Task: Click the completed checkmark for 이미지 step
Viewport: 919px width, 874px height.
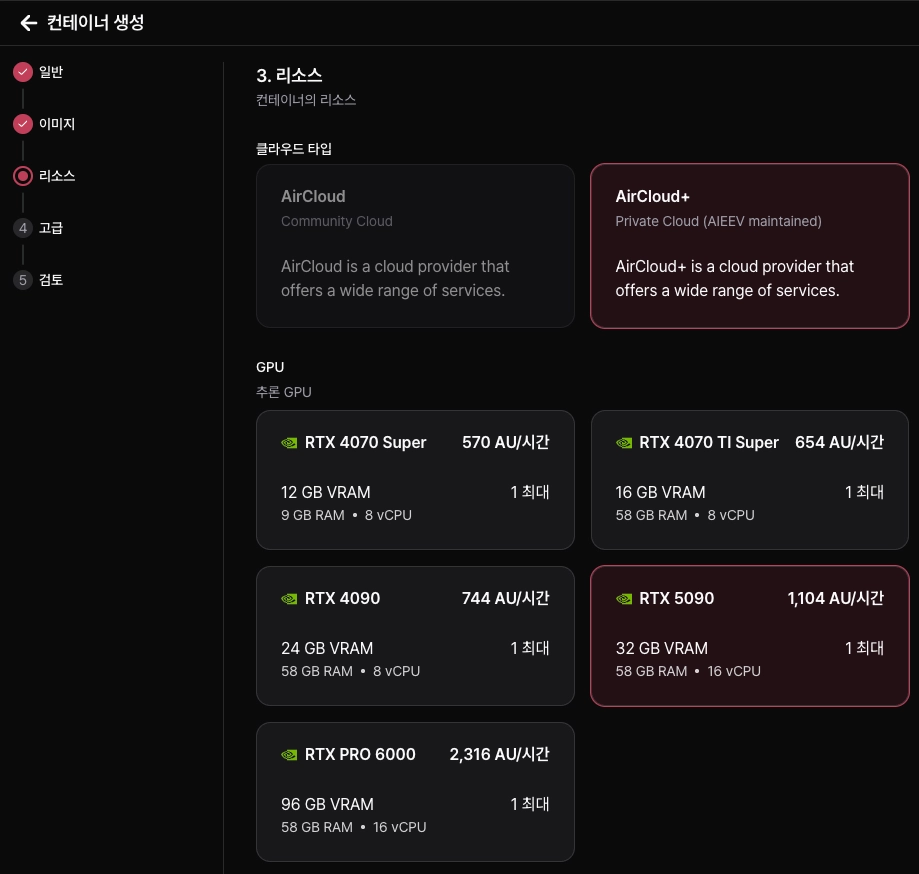Action: point(23,124)
